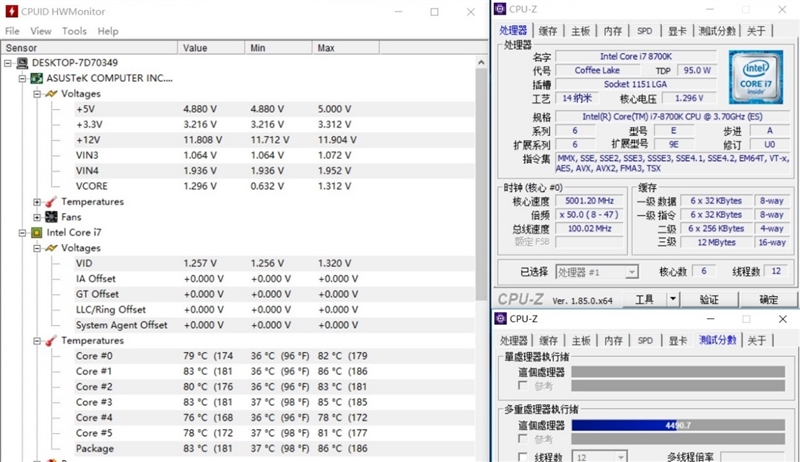Click the HWMonitor vertical scrollbar thumb
The width and height of the screenshot is (800, 462).
pyautogui.click(x=481, y=184)
